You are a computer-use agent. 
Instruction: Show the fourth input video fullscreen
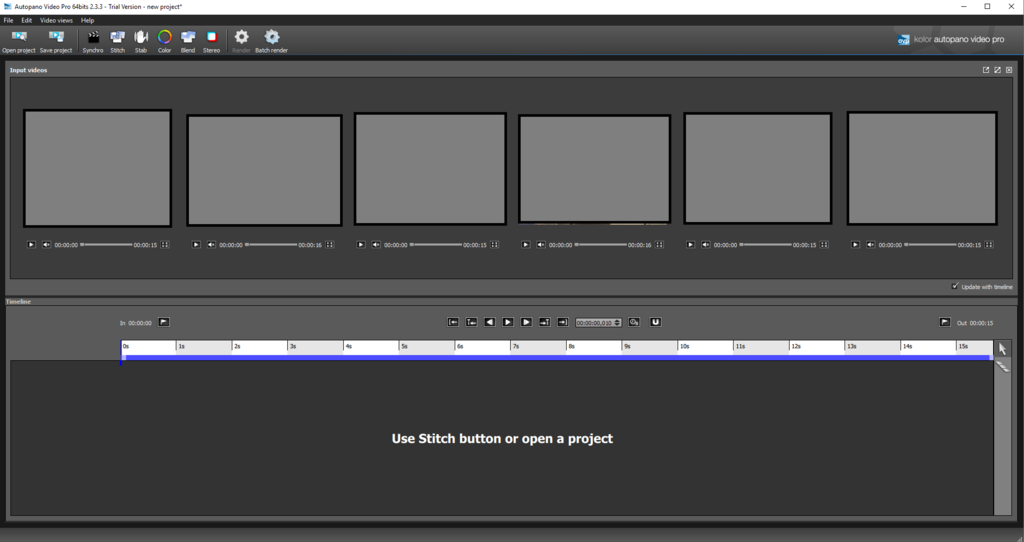pyautogui.click(x=660, y=245)
